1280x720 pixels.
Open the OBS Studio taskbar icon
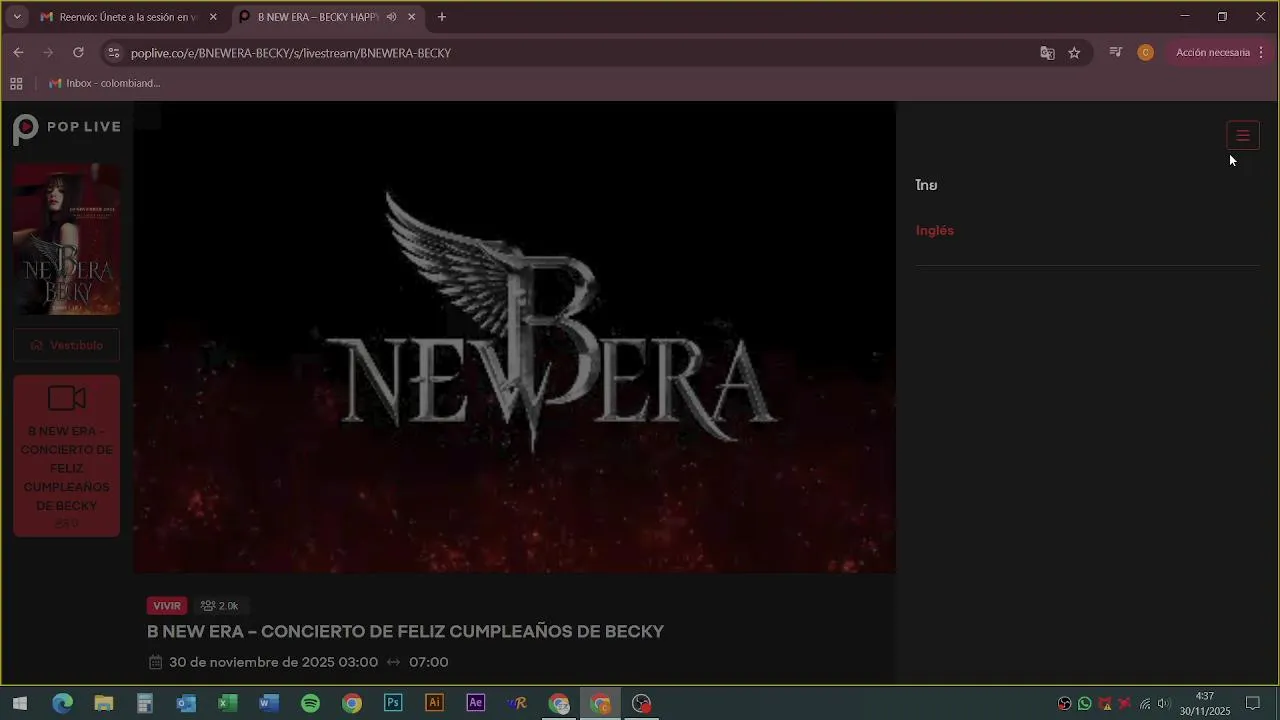641,703
